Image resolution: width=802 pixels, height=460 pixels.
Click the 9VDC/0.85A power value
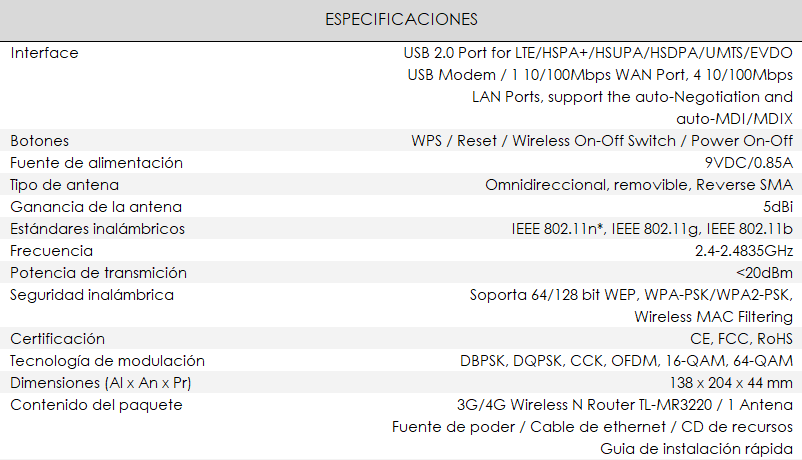pos(749,163)
